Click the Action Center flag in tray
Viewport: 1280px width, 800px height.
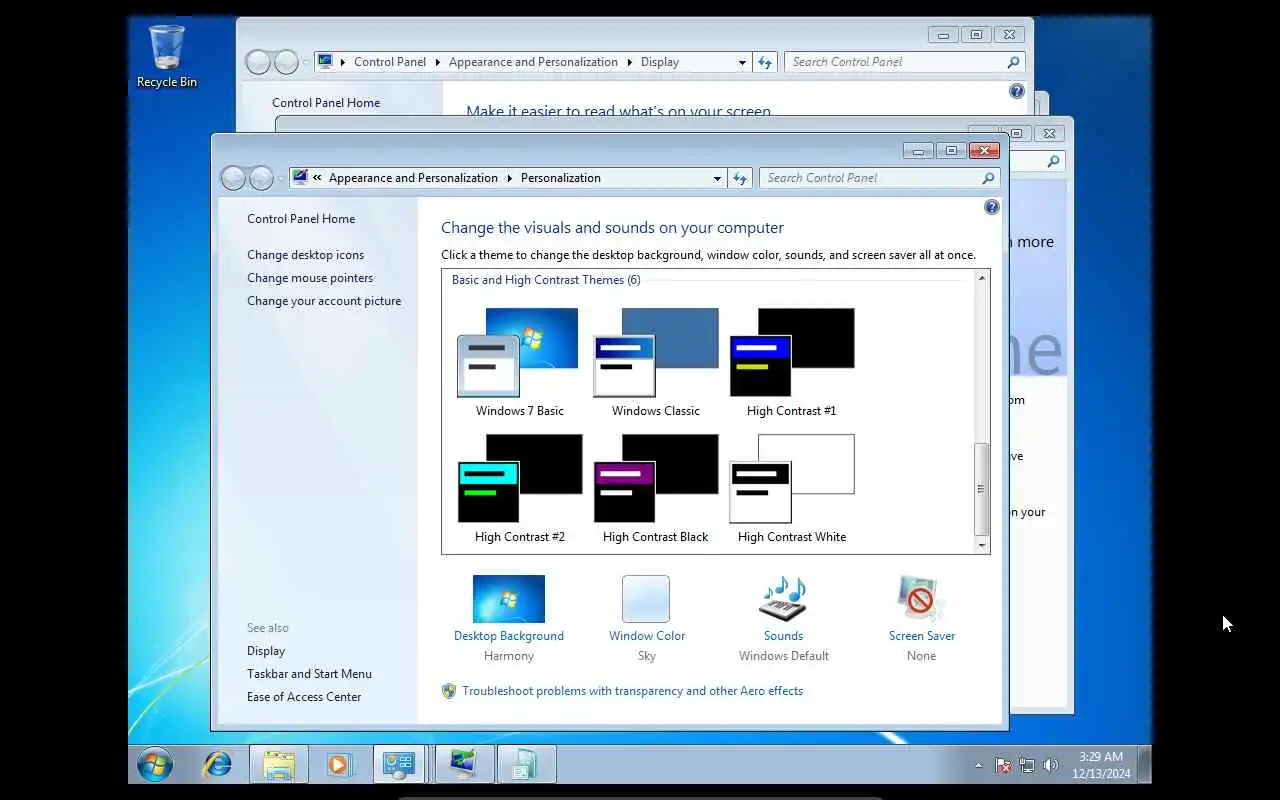tap(1003, 765)
